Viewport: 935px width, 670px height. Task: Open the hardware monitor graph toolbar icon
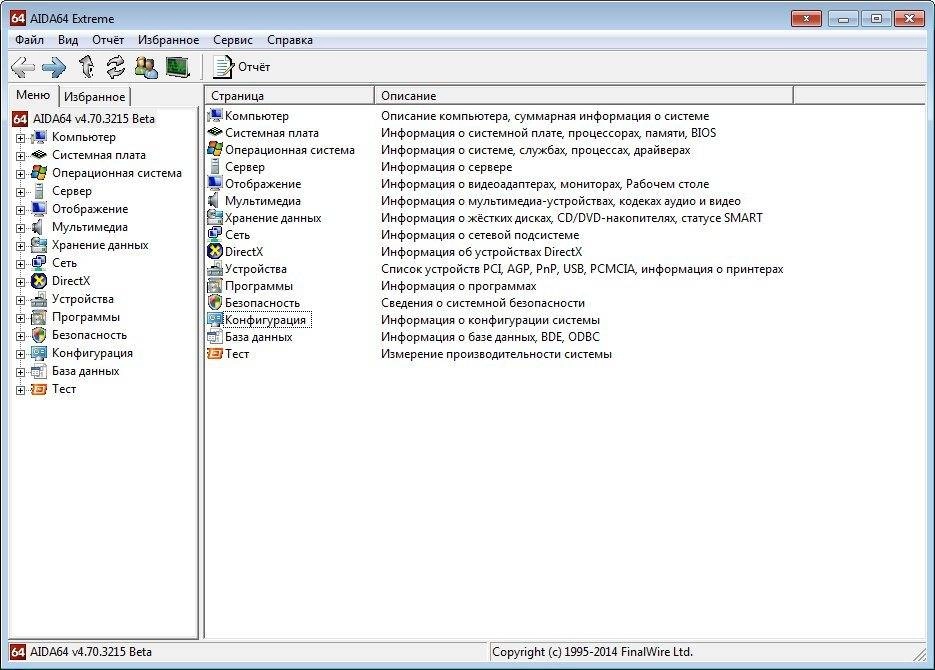[x=177, y=67]
